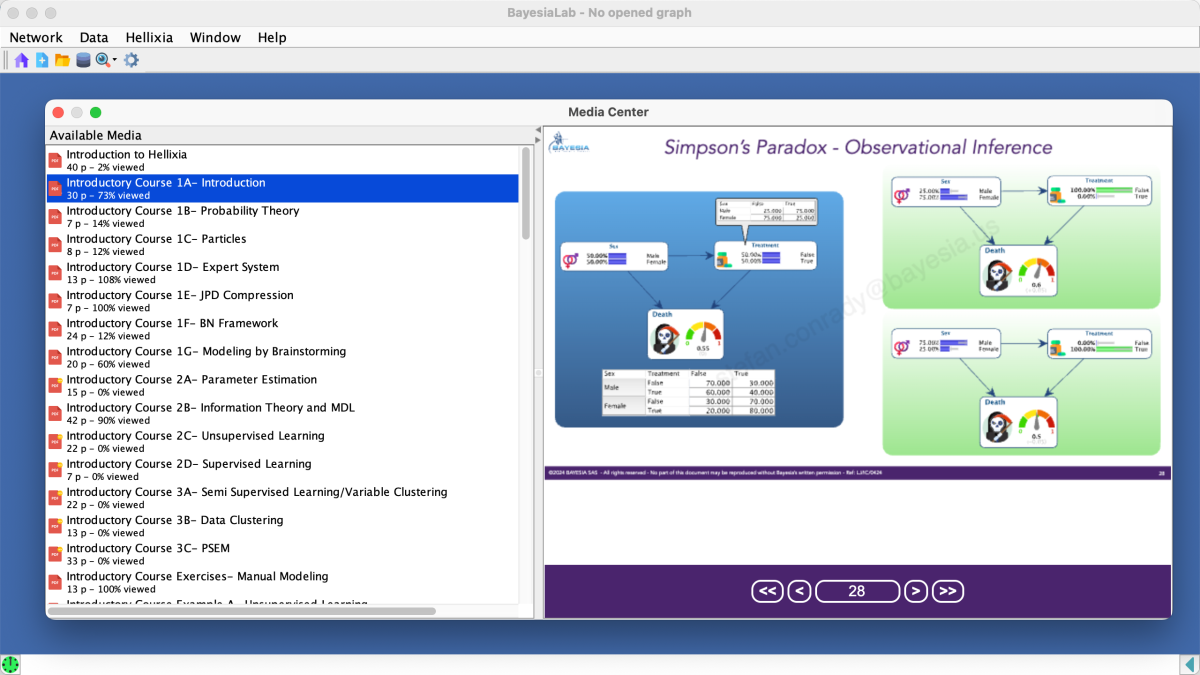
Task: Select "Introductory Course 3B- Data Clustering"
Action: click(283, 524)
